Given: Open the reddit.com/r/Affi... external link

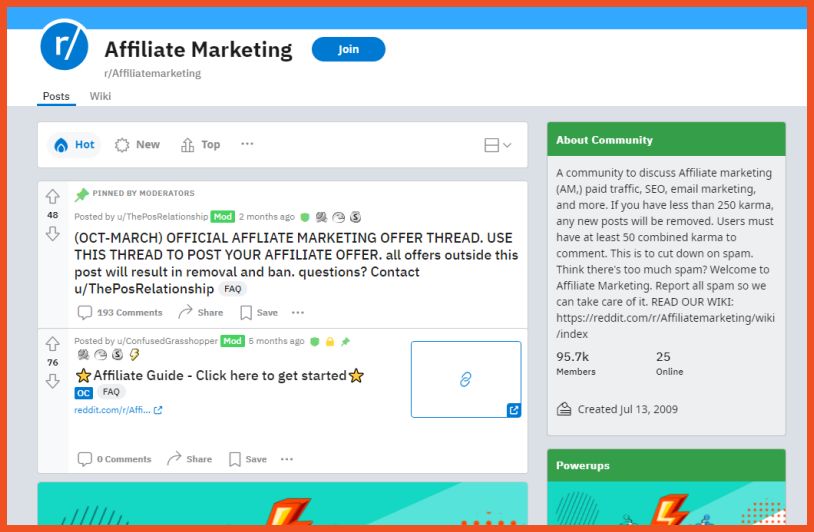Looking at the screenshot, I should pos(118,410).
